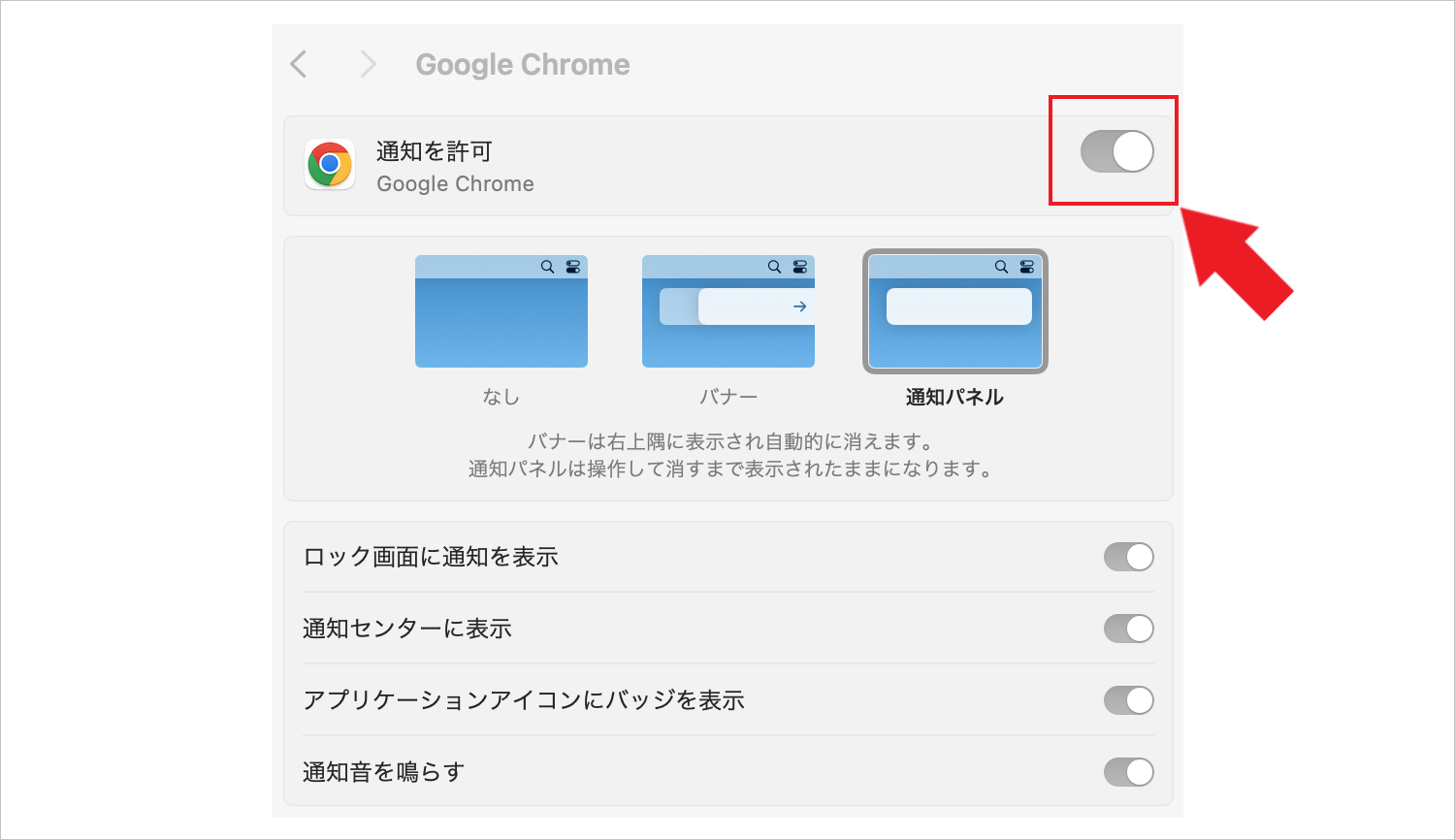Viewport: 1455px width, 840px height.
Task: Select the 通知パネル notification style thumbnail
Action: 955,311
